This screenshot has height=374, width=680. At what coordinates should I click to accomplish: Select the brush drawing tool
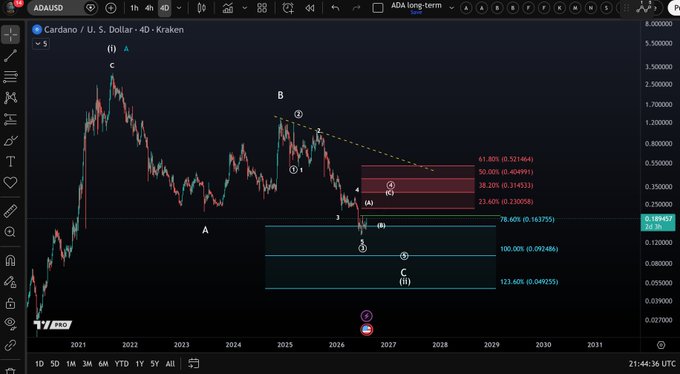(x=10, y=140)
